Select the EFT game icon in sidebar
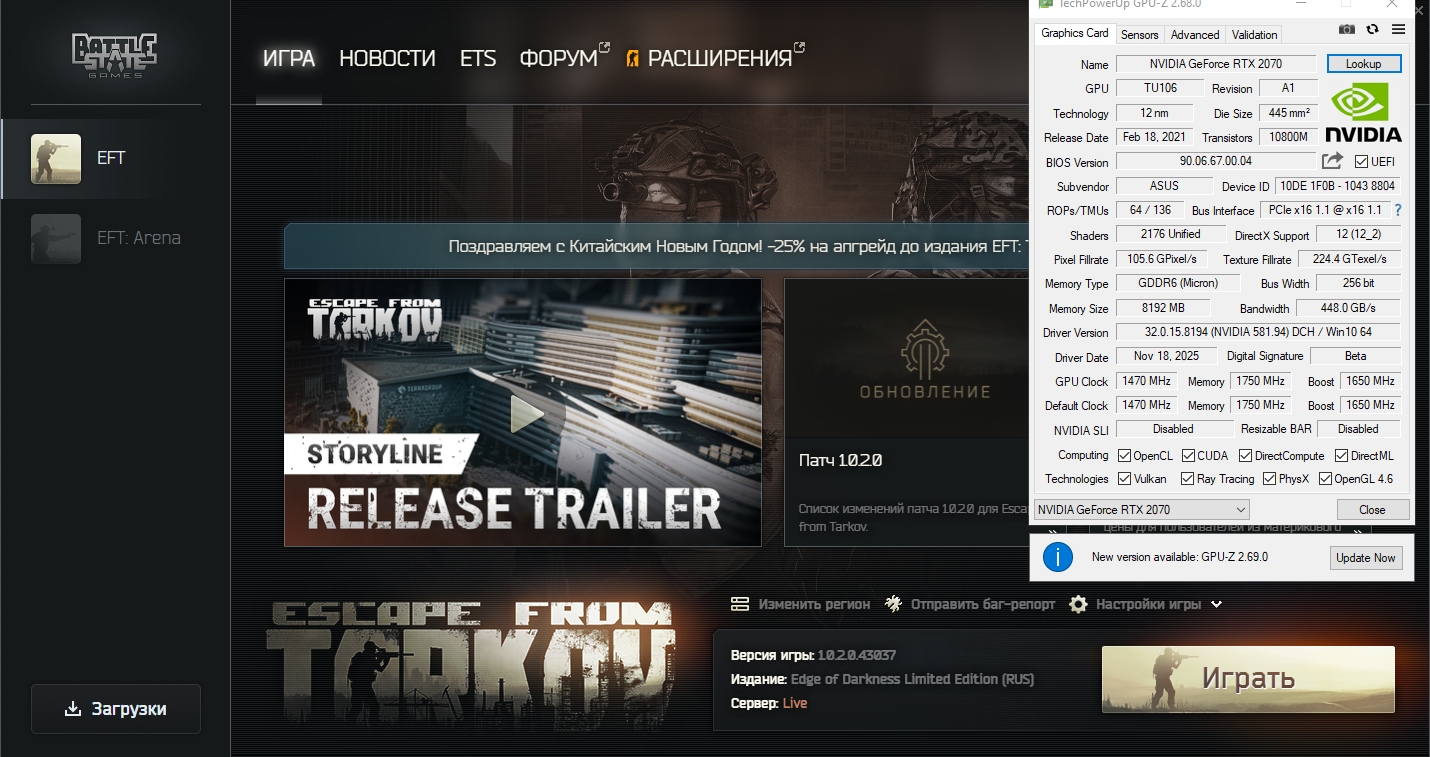The image size is (1430, 757). click(56, 159)
